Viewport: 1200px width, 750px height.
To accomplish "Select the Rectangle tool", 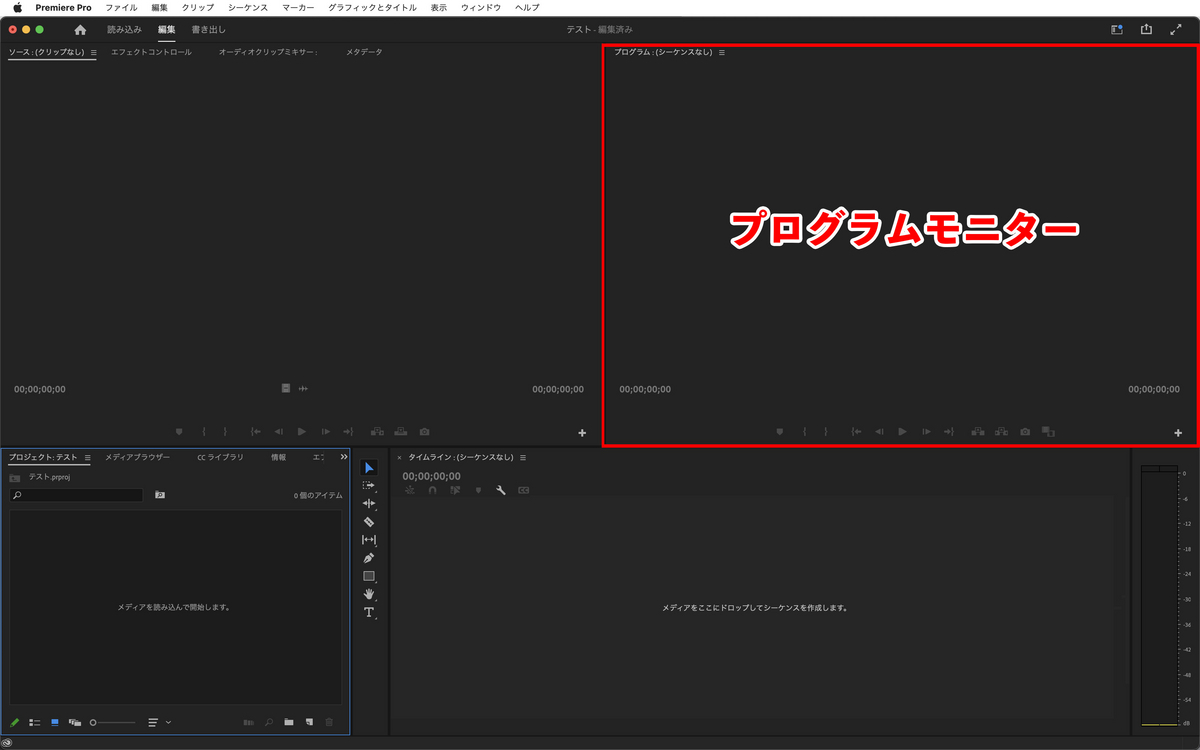I will click(x=369, y=576).
